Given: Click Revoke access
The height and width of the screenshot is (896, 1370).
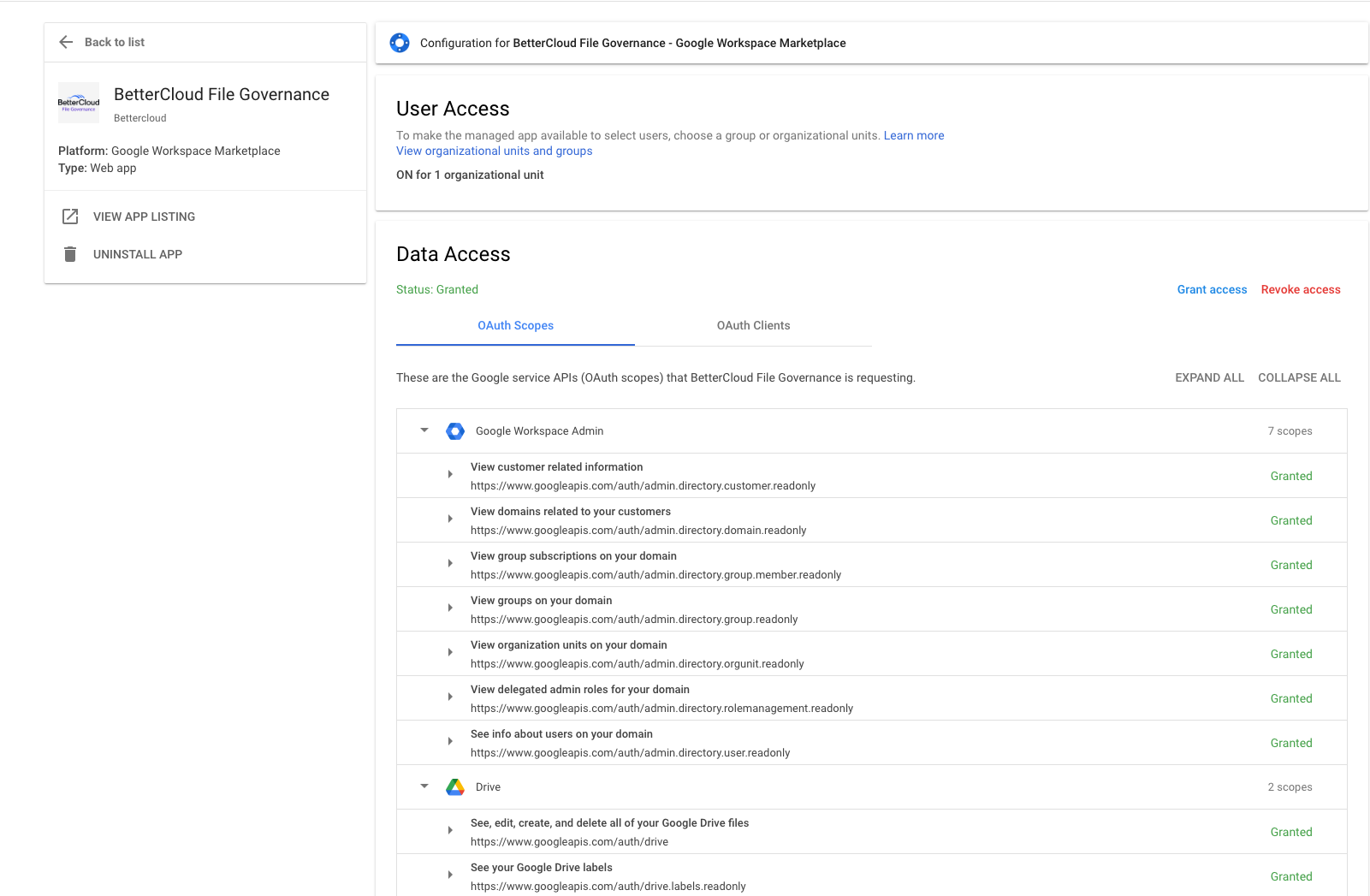Looking at the screenshot, I should coord(1301,289).
